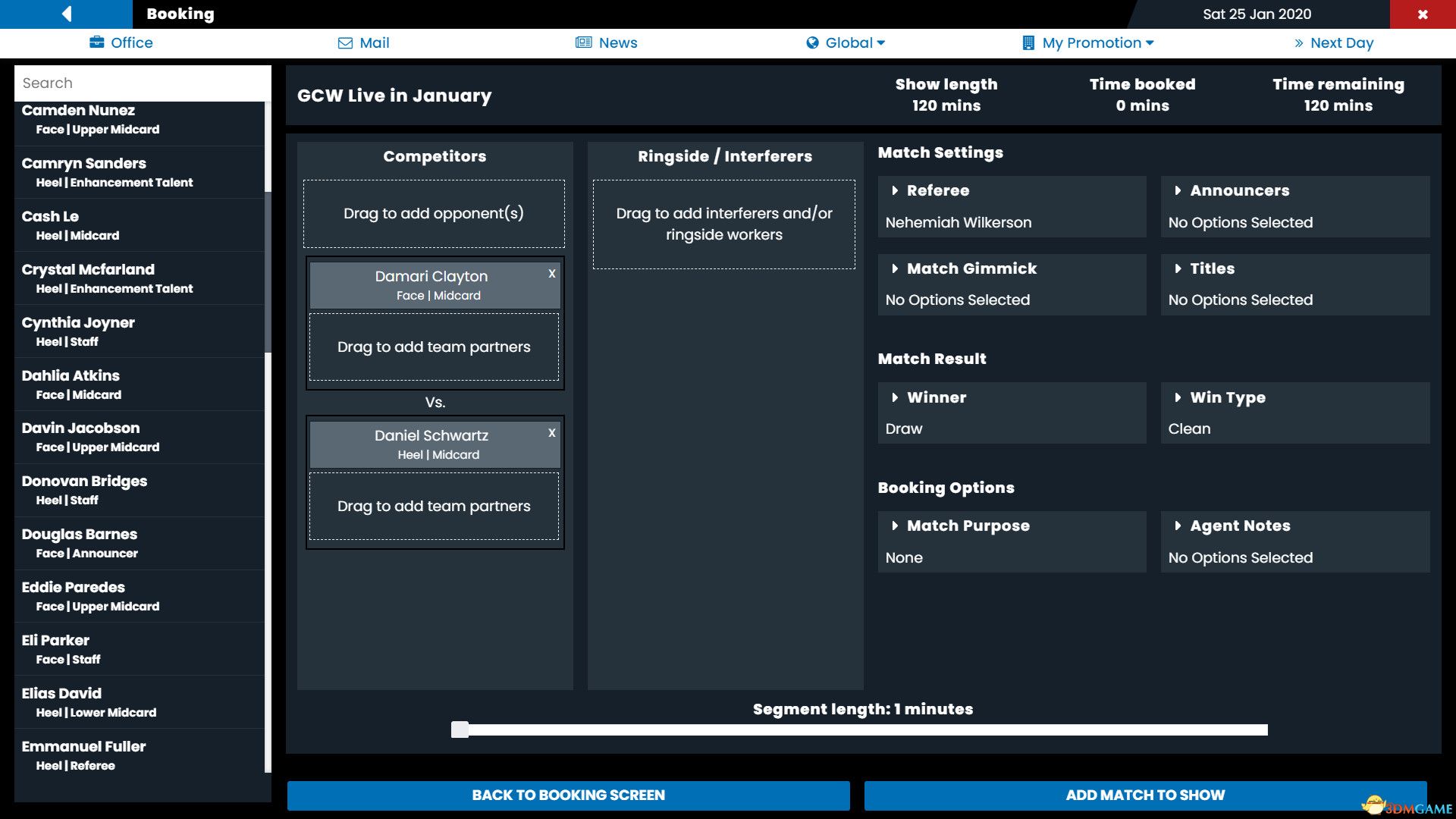Viewport: 1456px width, 819px height.
Task: Click the My Promotion building icon
Action: 1028,43
